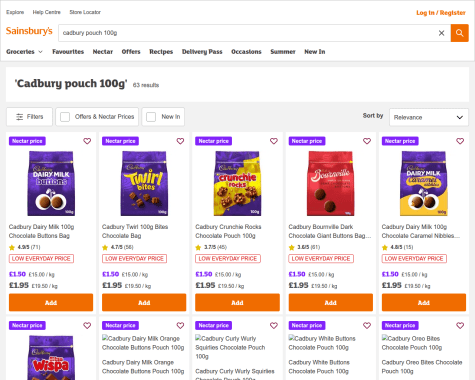Open 'Cadbury Bournville Dark Chocolate Giant Buttons' title

coord(330,231)
